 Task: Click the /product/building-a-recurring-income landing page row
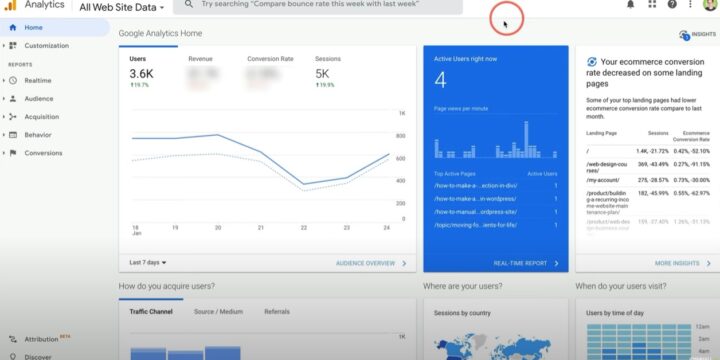[648, 203]
